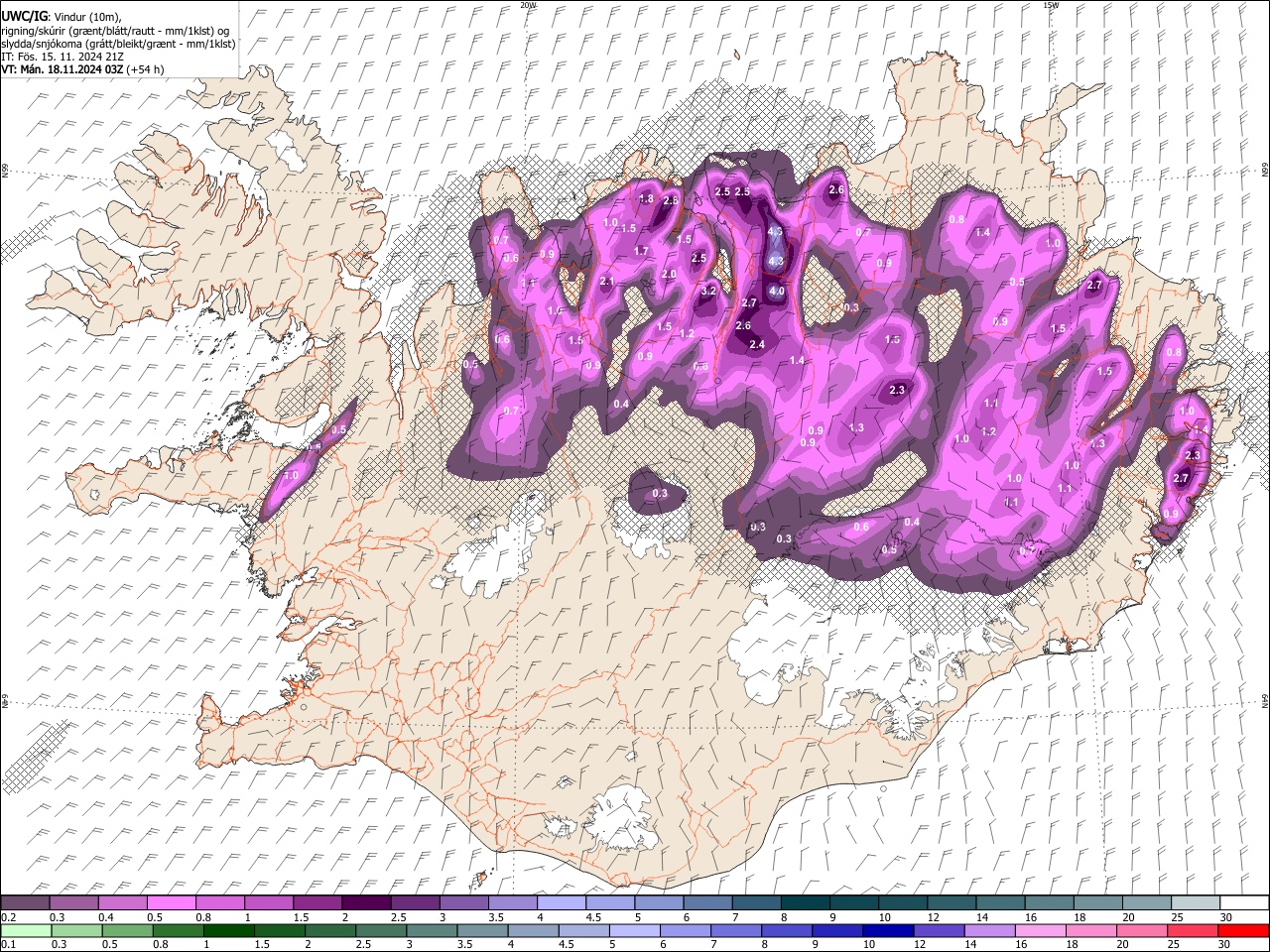Screen dimensions: 1270x952
Task: Click the 'UWC/IG: Vindur (10m)' title text
Action: (x=61, y=16)
